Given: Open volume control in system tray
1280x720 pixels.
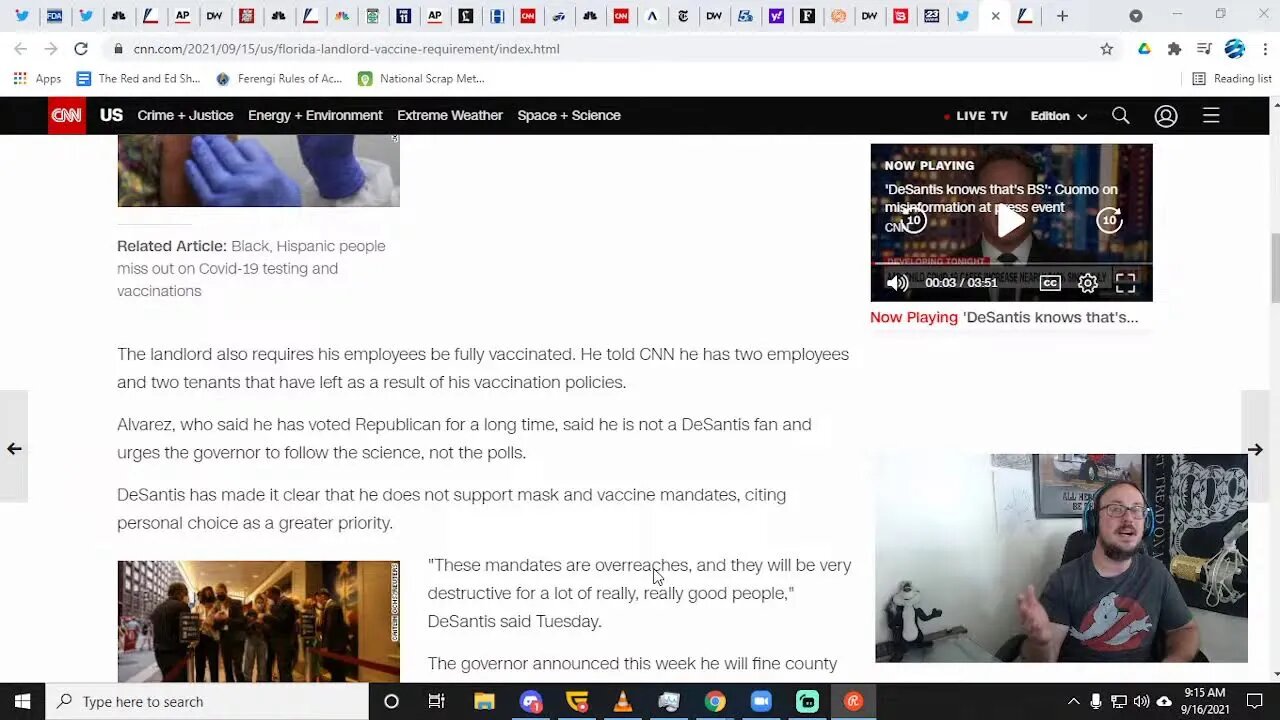Looking at the screenshot, I should 1141,701.
